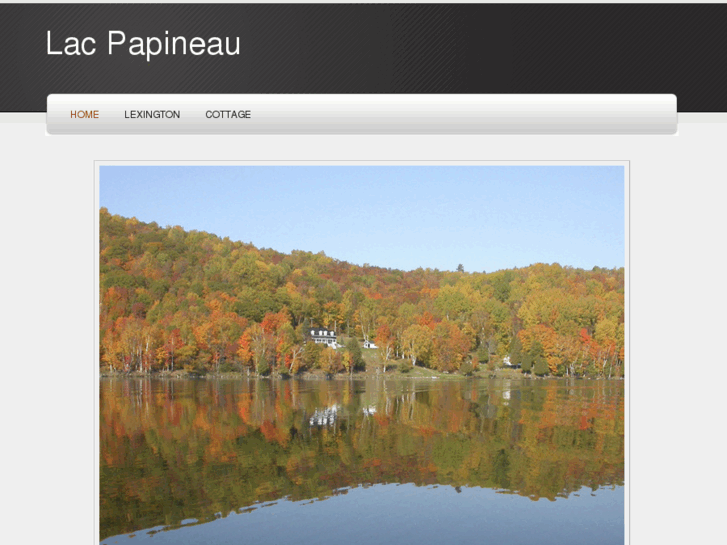Click the house reflection in the water
The image size is (727, 545).
pos(323,416)
